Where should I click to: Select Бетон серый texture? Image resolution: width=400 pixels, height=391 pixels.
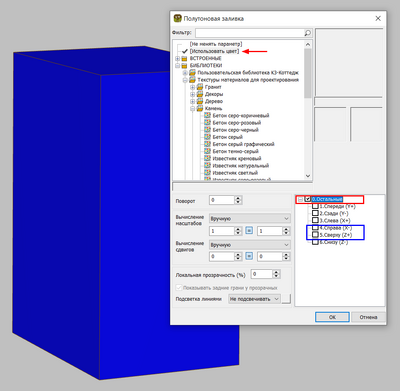(227, 137)
